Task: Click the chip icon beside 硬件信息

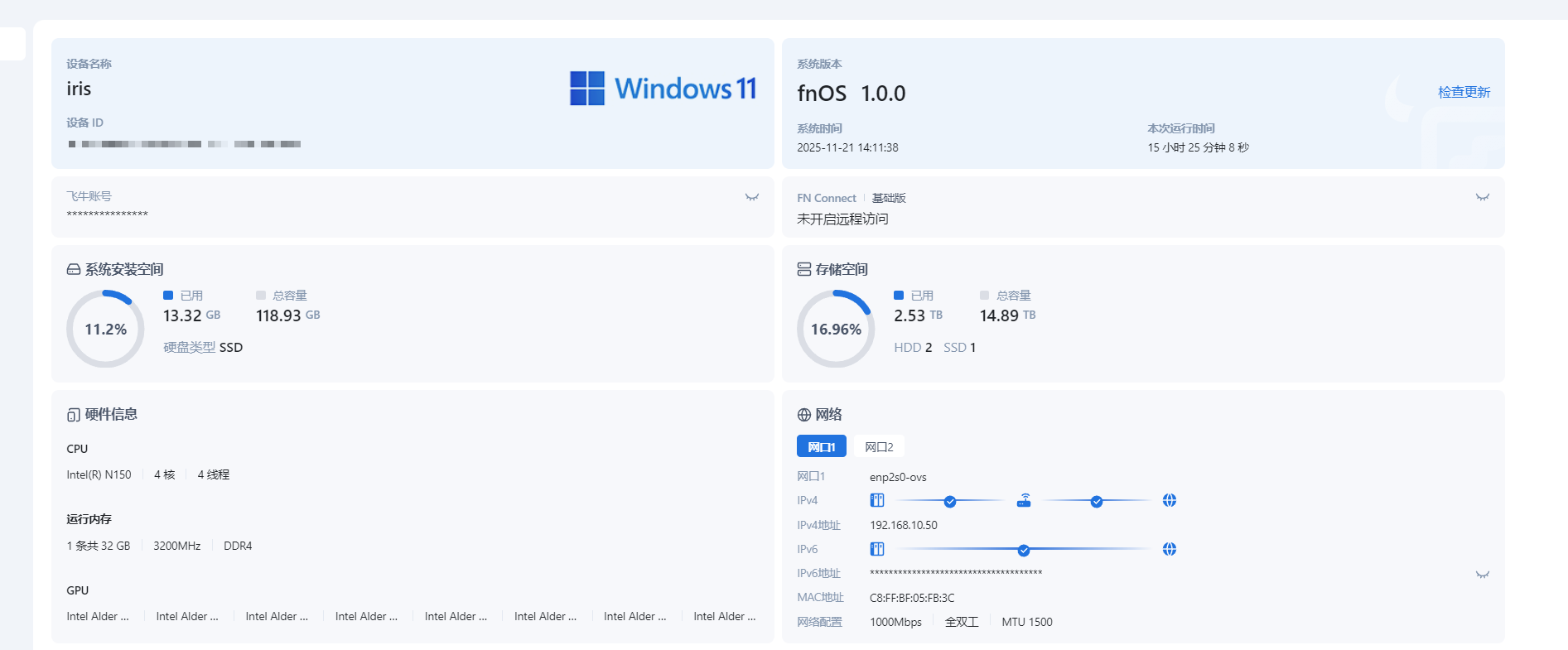Action: point(74,415)
